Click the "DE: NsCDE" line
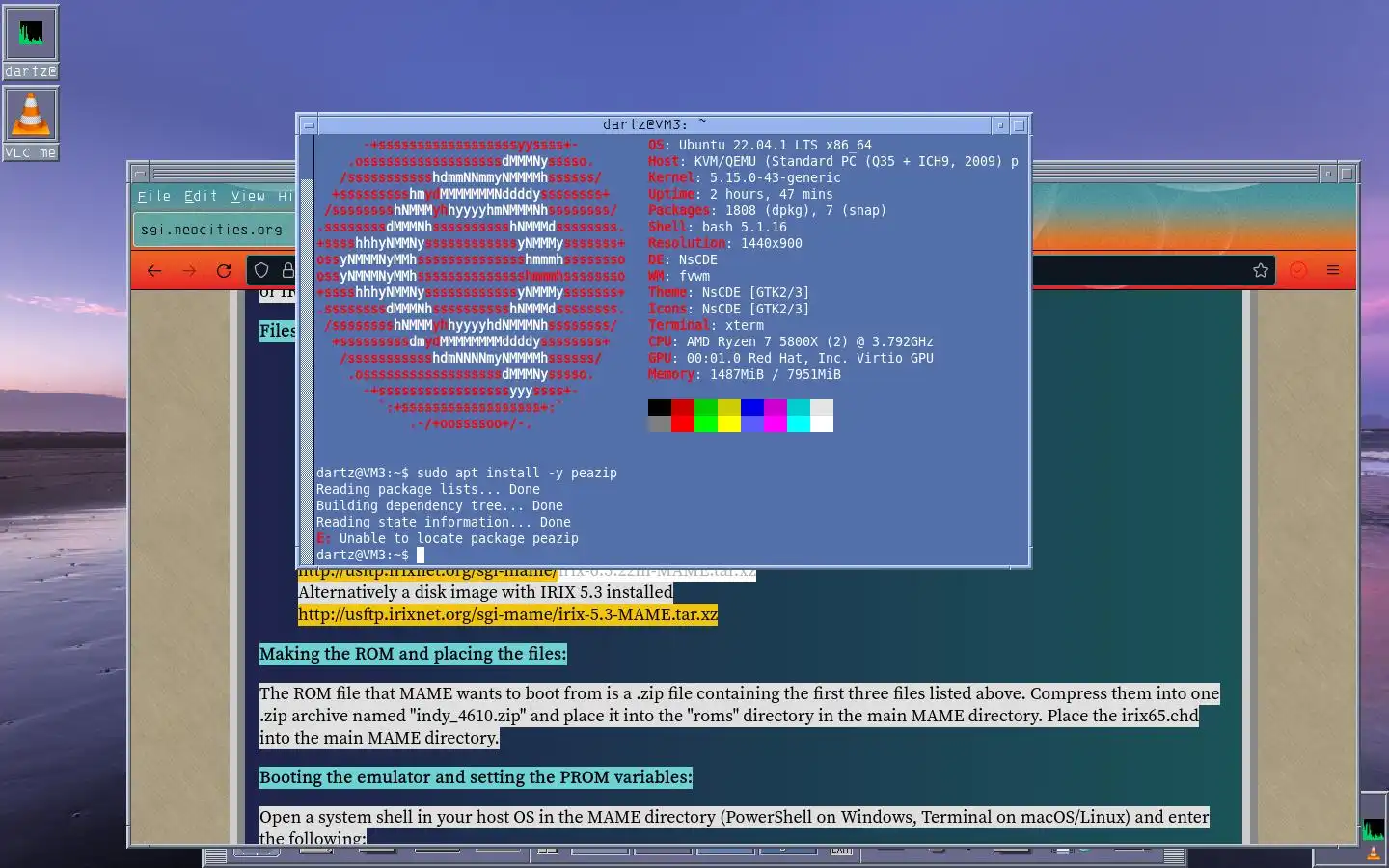Screen dimensions: 1389x868 pos(683,259)
